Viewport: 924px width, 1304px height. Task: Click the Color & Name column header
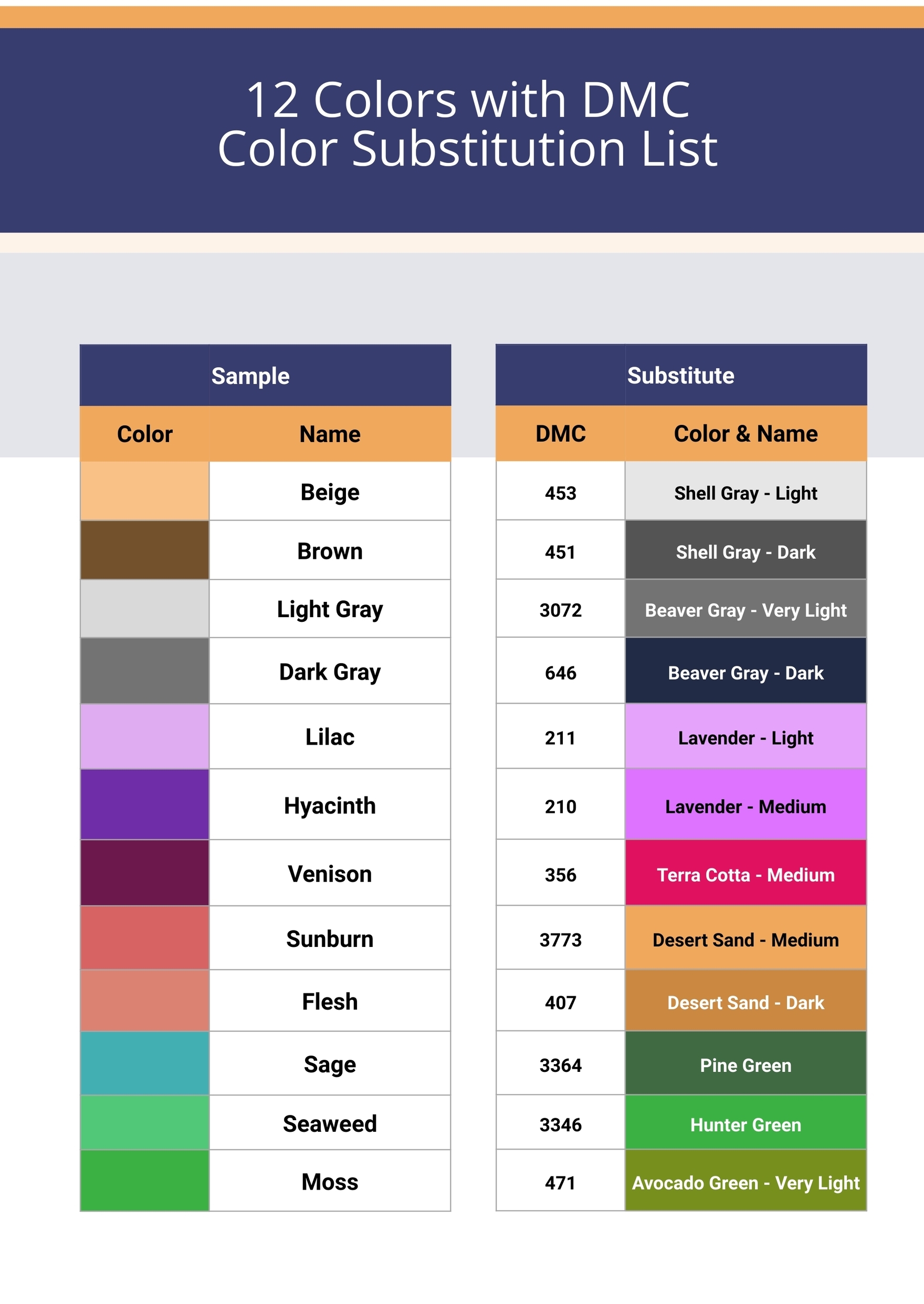(745, 433)
